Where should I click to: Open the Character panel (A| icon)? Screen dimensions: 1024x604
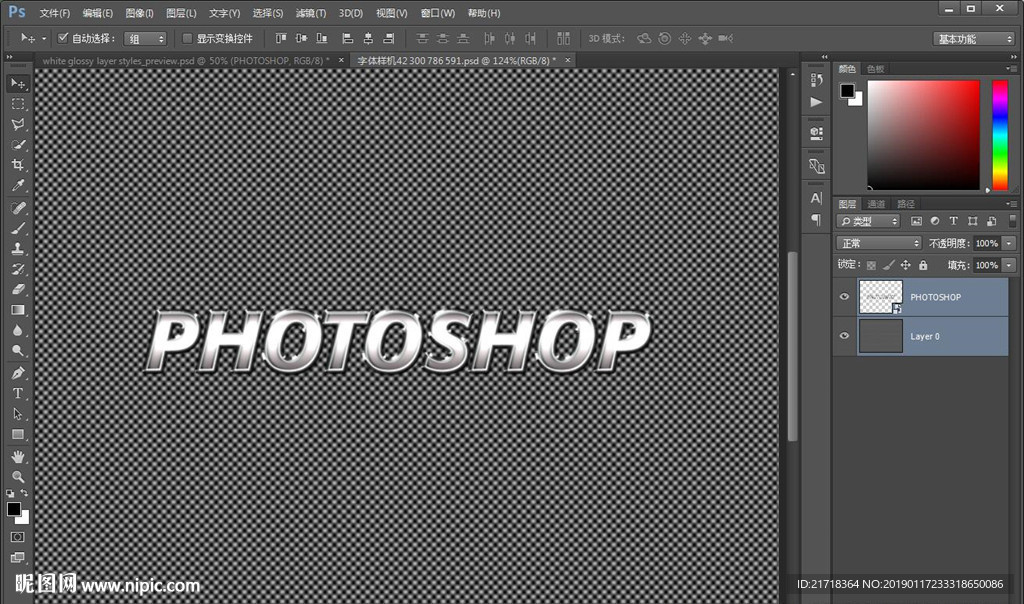[x=816, y=198]
